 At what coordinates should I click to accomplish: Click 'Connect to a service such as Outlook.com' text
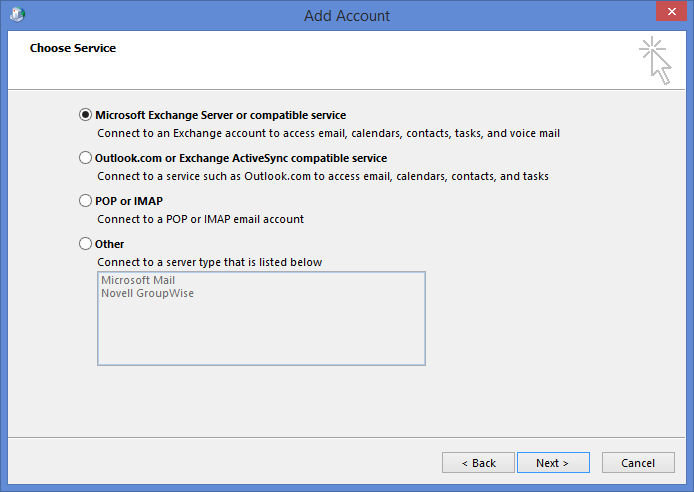[x=322, y=176]
